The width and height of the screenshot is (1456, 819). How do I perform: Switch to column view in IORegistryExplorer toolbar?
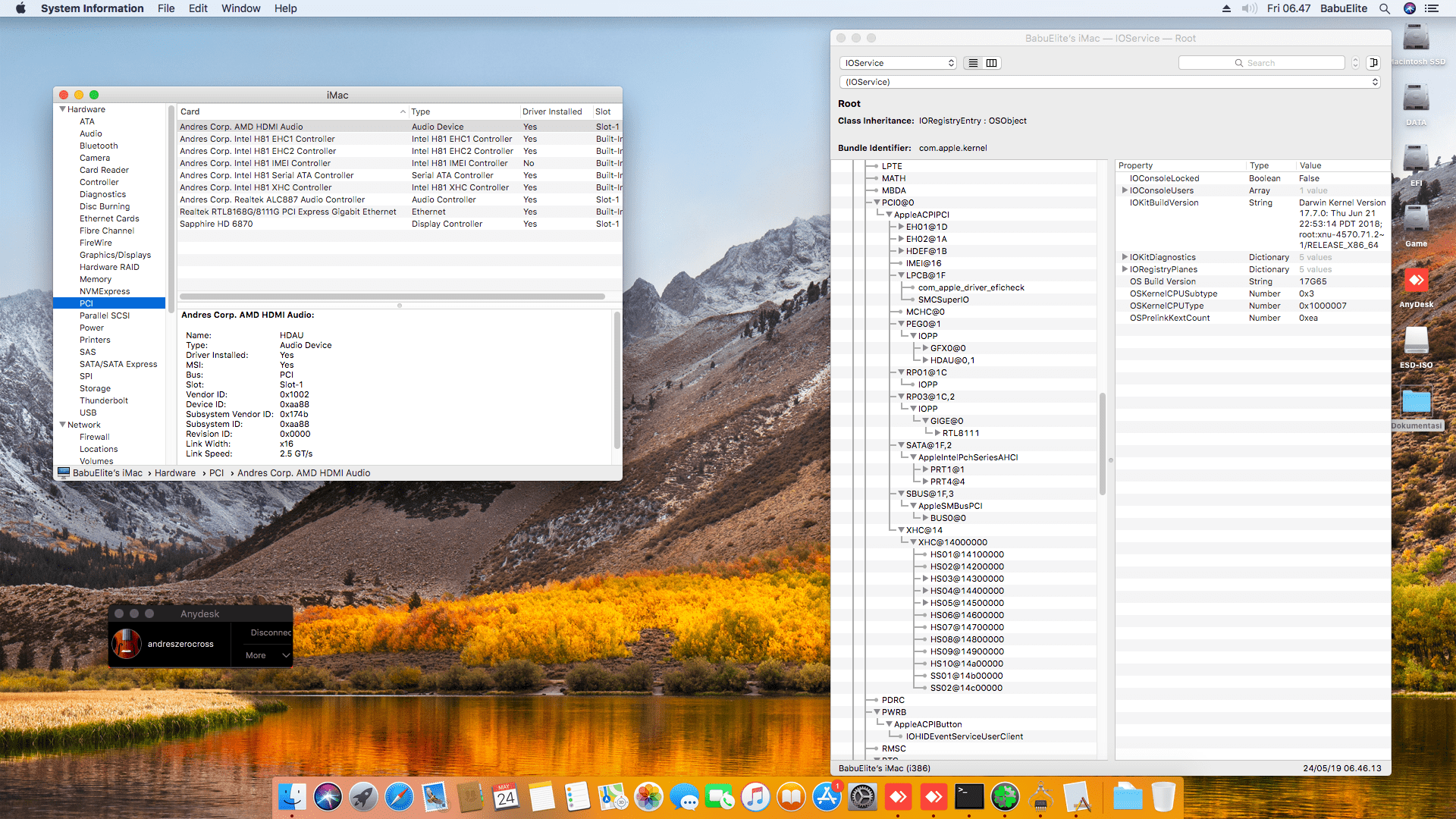[x=992, y=63]
